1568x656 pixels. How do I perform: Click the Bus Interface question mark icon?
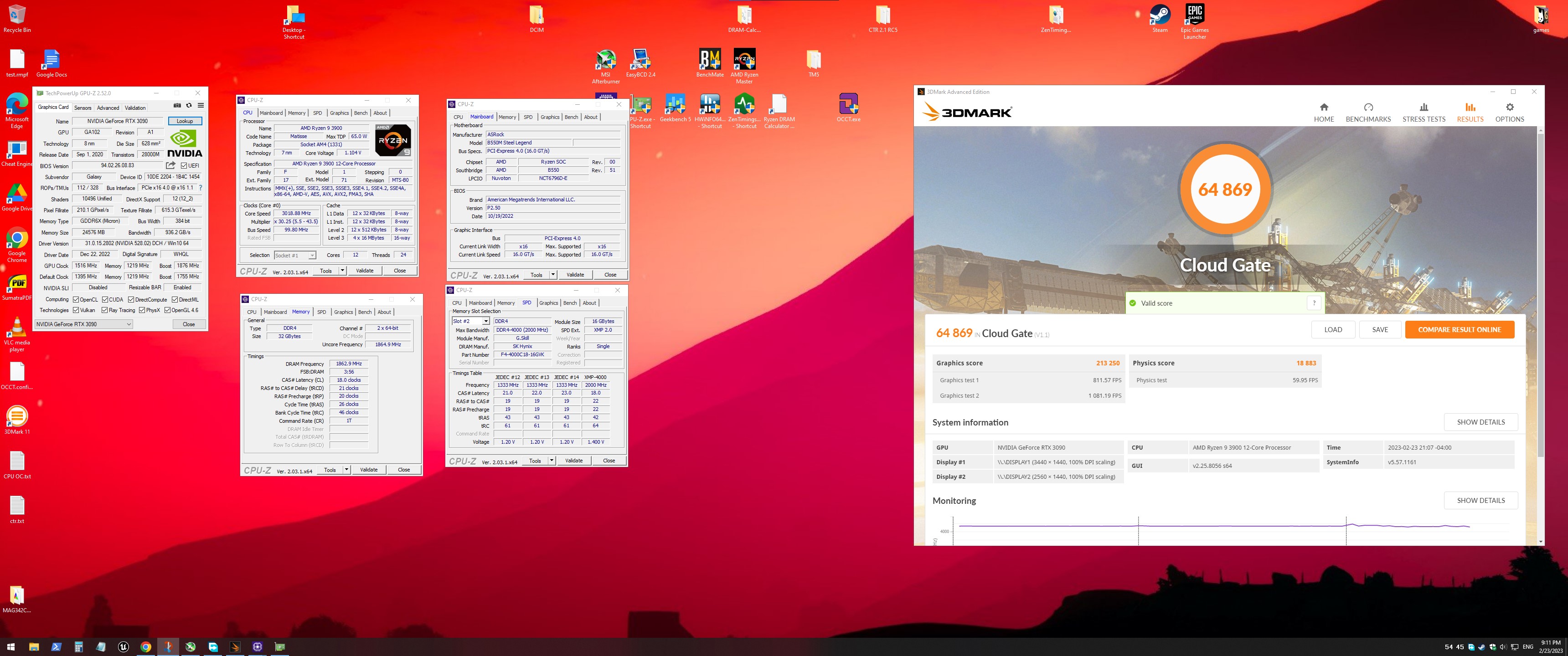(x=201, y=188)
